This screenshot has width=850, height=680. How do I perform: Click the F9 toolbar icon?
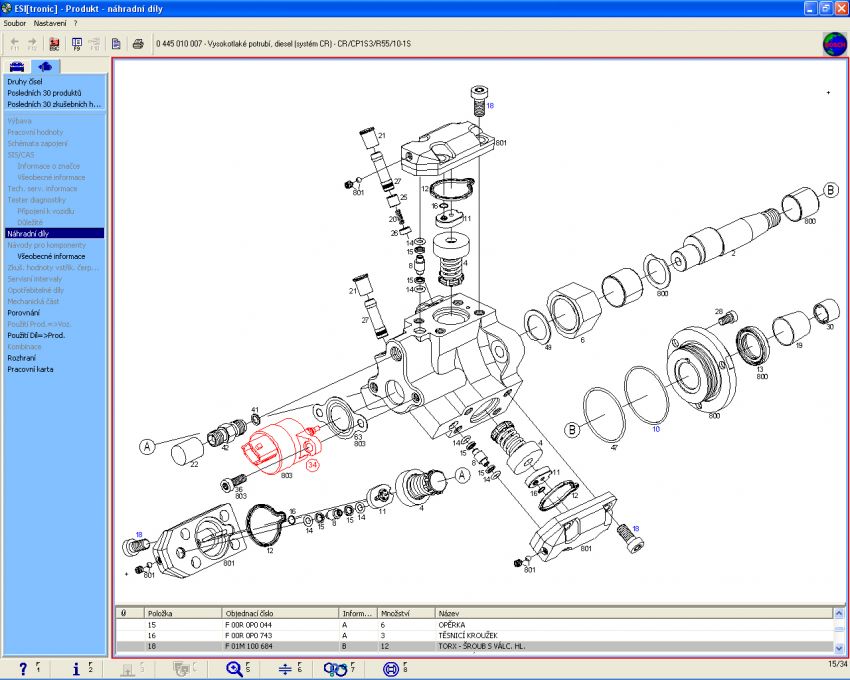point(75,44)
